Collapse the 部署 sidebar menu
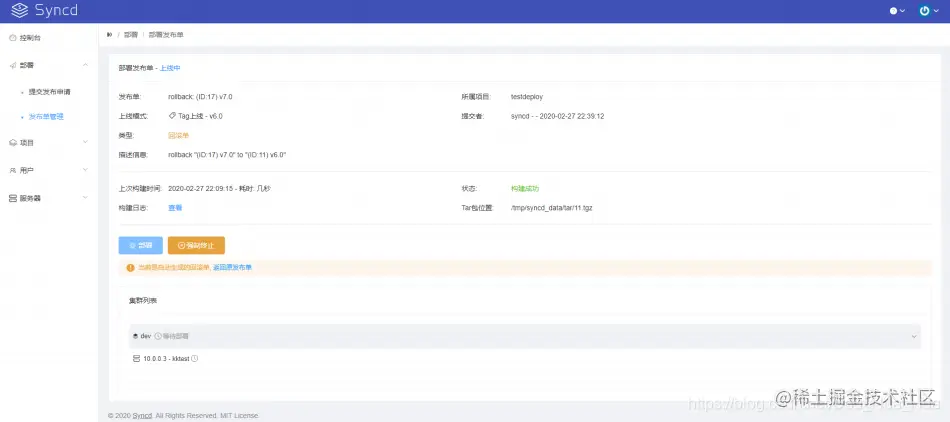Image resolution: width=950 pixels, height=422 pixels. [x=85, y=65]
